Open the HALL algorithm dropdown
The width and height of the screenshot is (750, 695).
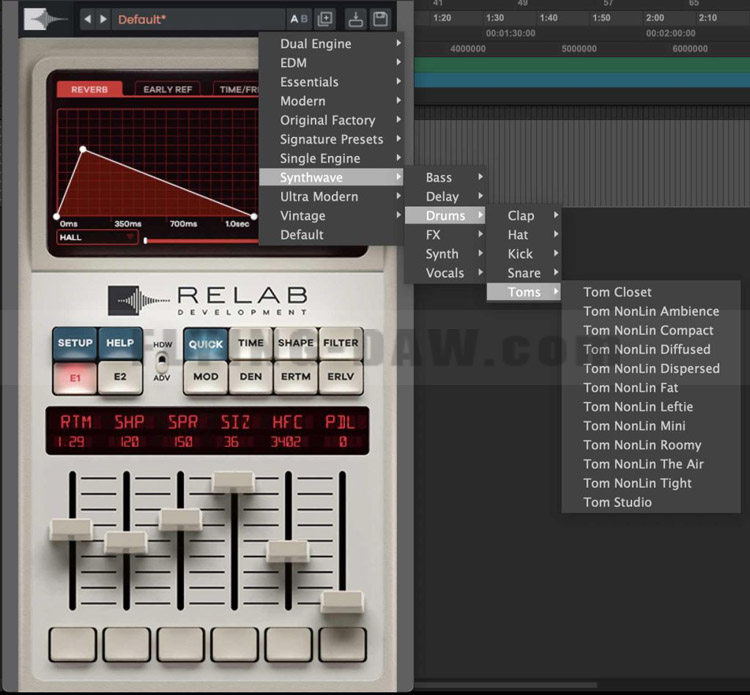point(97,237)
